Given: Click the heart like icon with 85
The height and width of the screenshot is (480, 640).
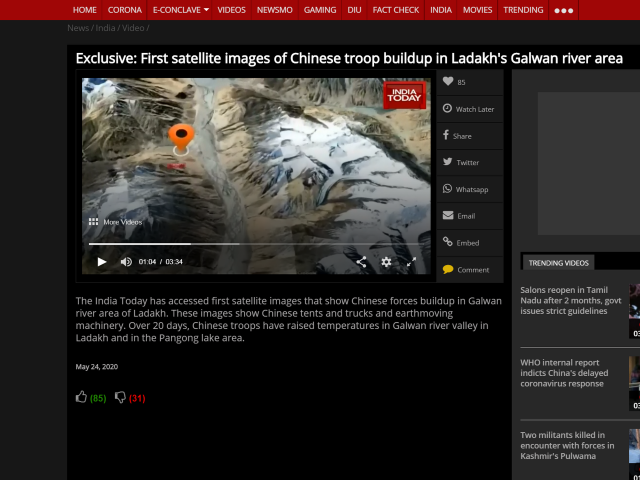Looking at the screenshot, I should (448, 81).
